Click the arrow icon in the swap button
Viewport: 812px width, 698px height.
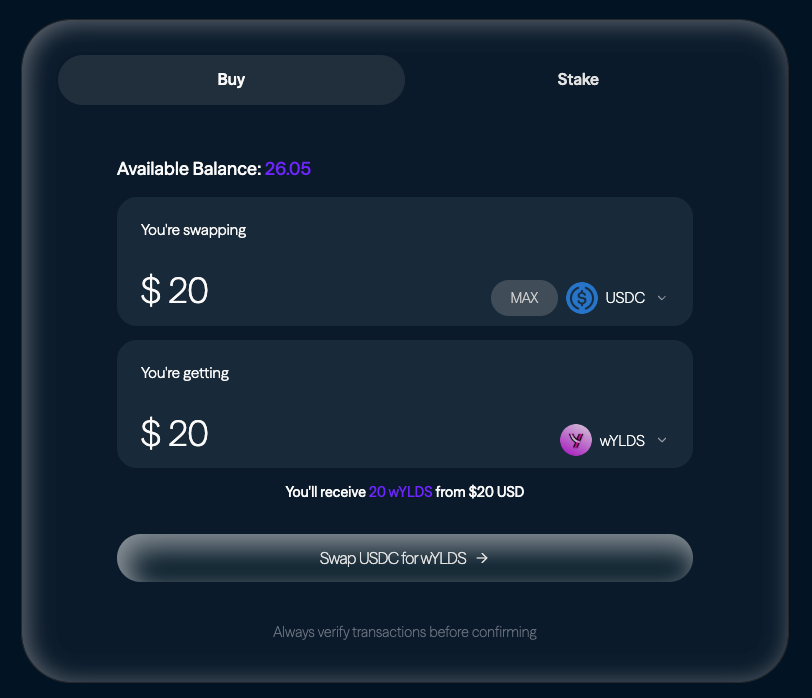point(482,558)
